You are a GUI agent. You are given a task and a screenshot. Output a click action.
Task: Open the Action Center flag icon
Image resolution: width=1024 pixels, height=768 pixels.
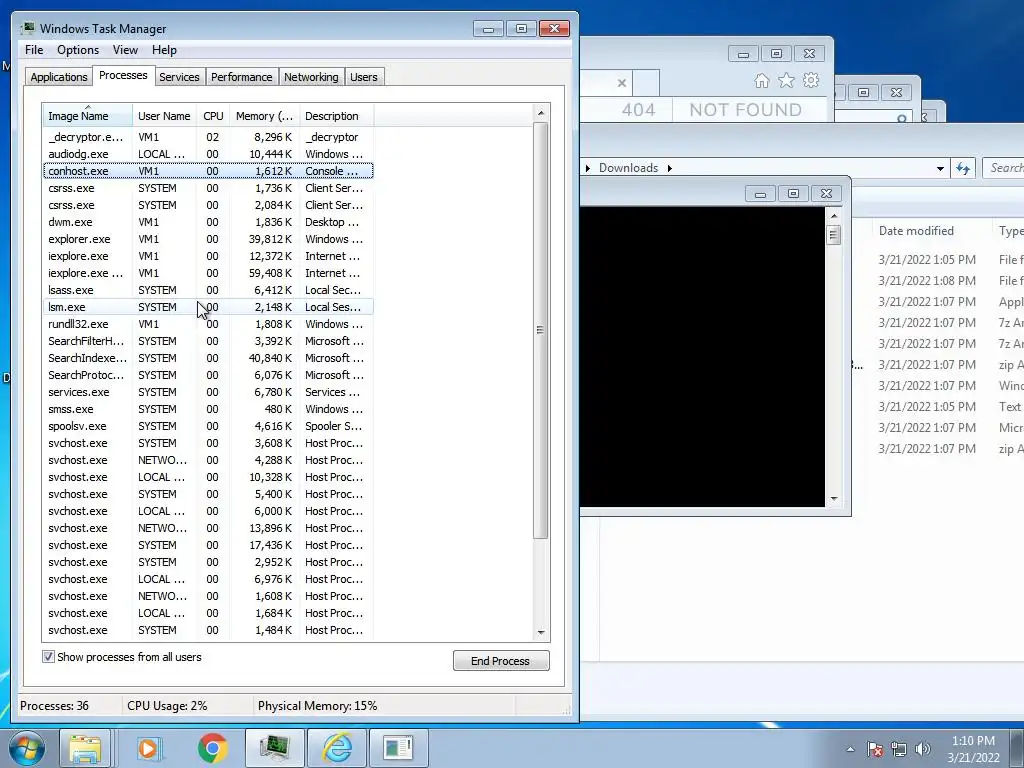pyautogui.click(x=874, y=749)
